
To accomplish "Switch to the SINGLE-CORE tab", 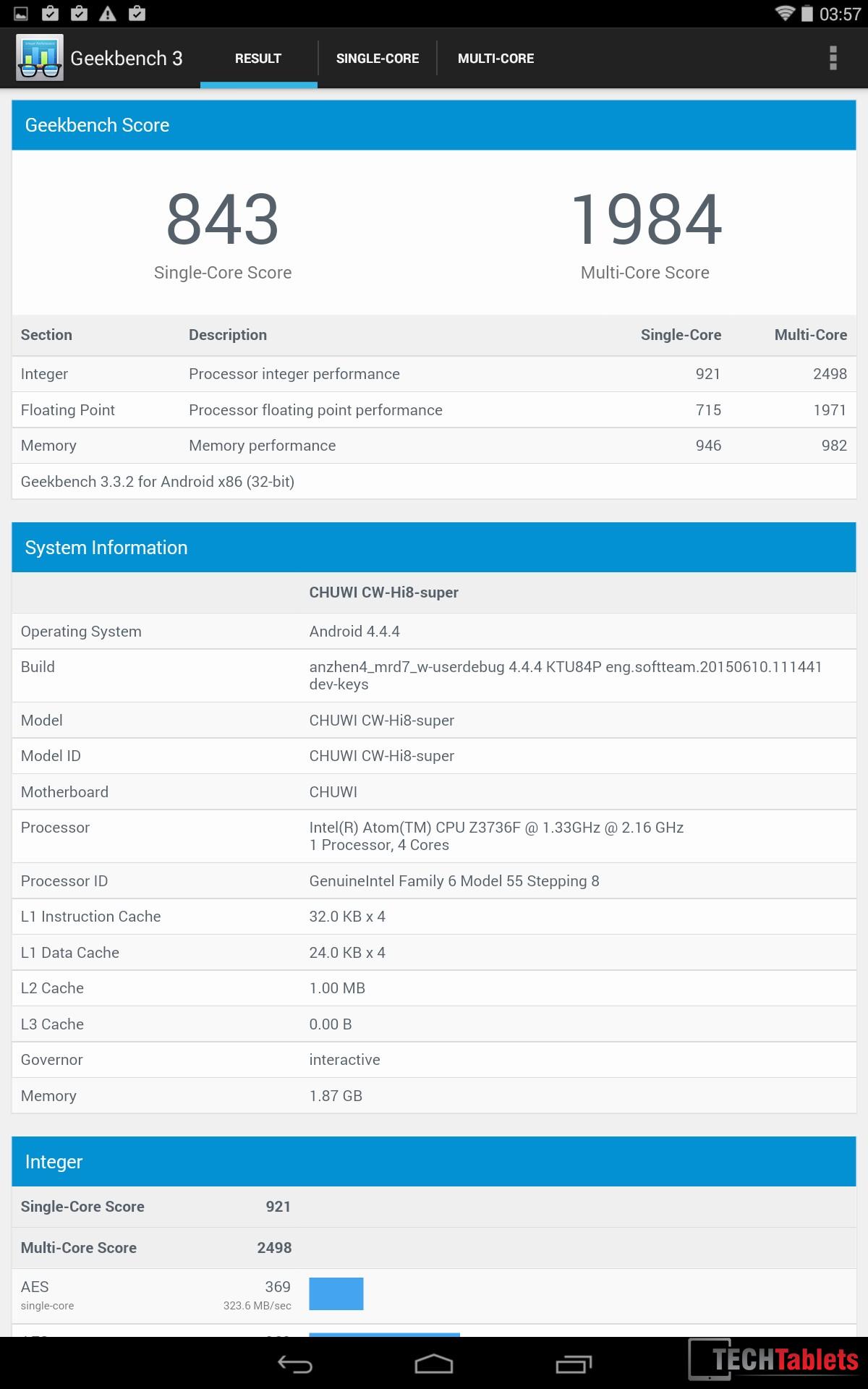I will tap(378, 59).
